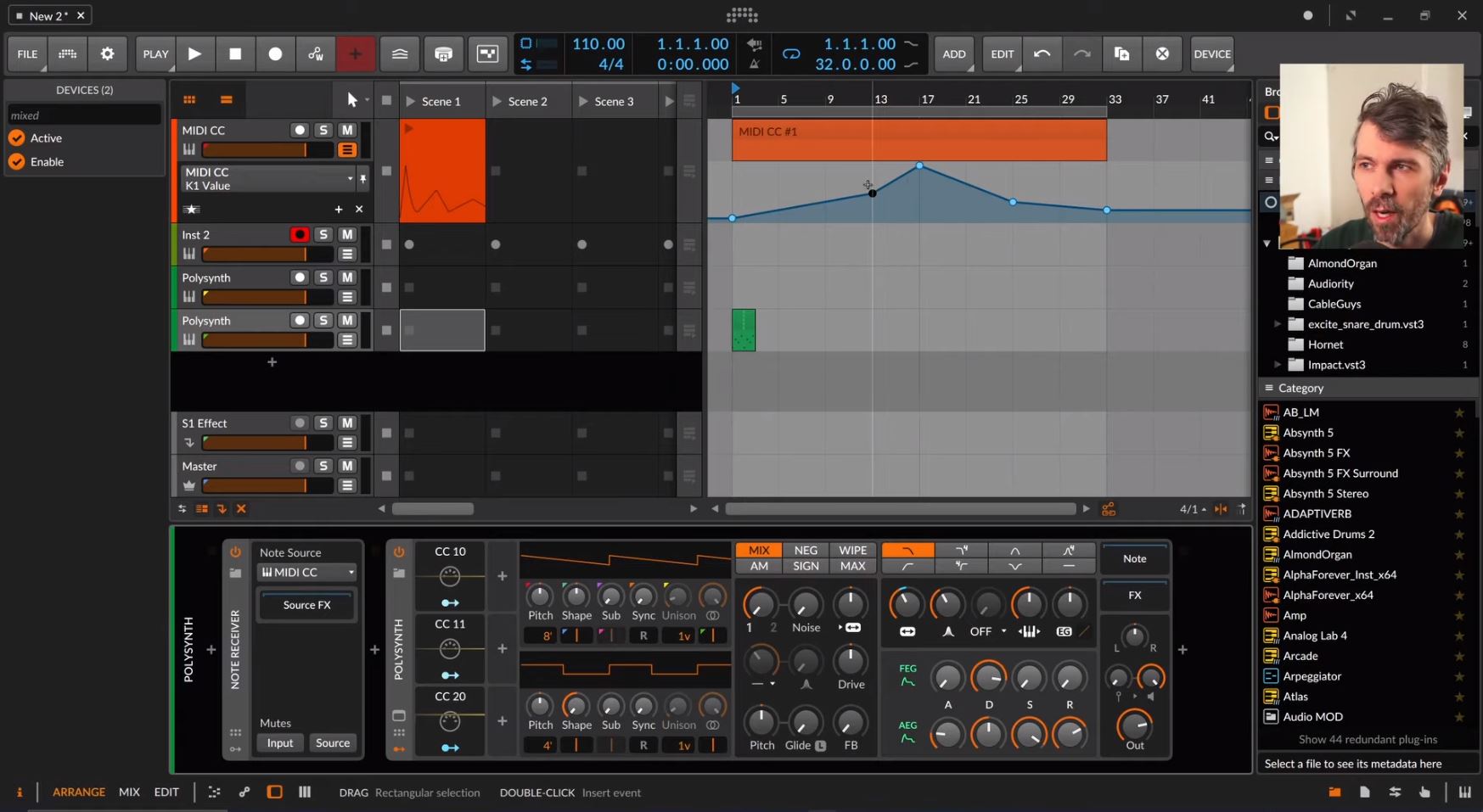Select the pointer tool above the clip launcher
The height and width of the screenshot is (812, 1483).
pos(350,98)
